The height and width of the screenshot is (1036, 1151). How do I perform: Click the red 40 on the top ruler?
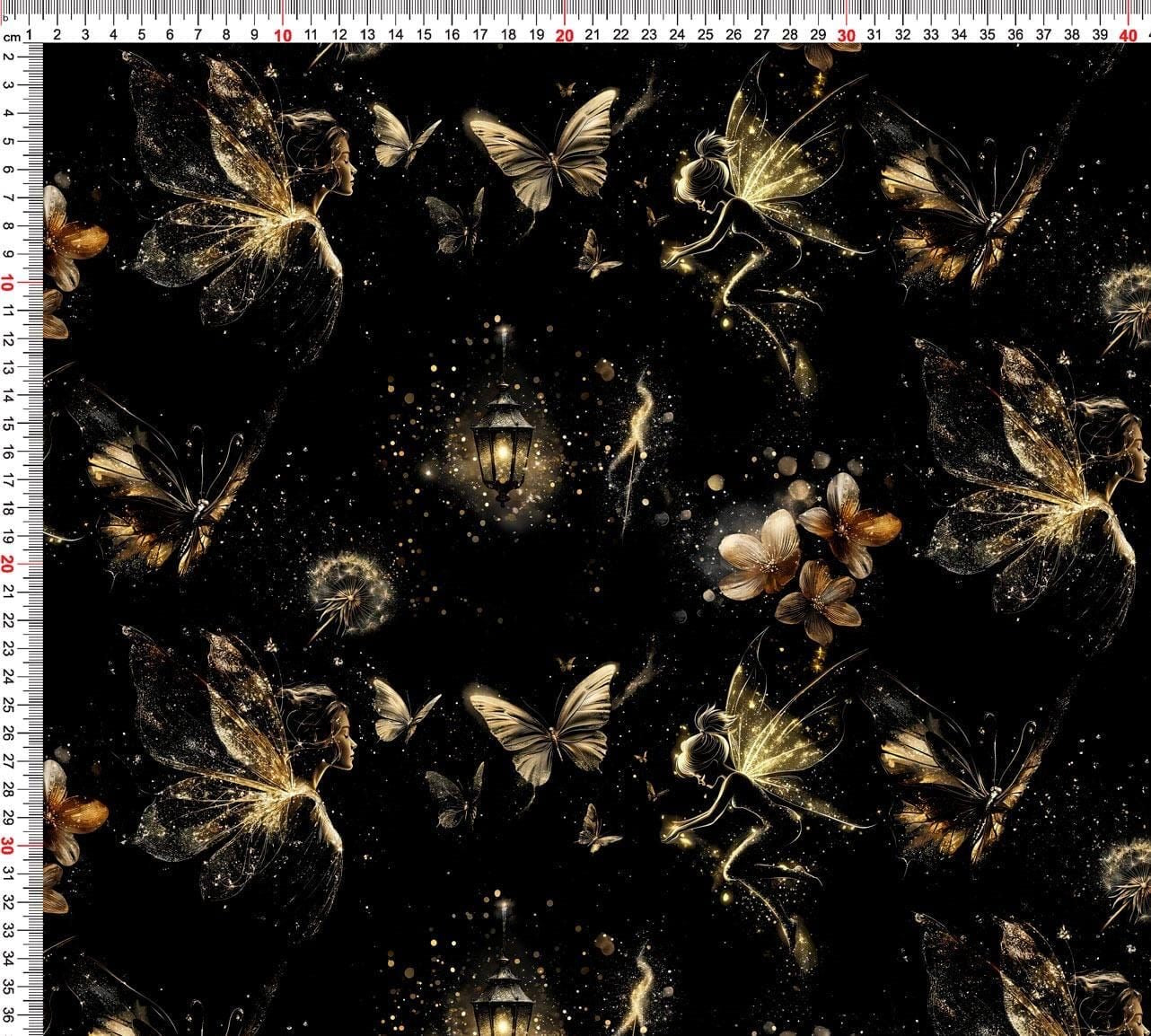[1129, 35]
